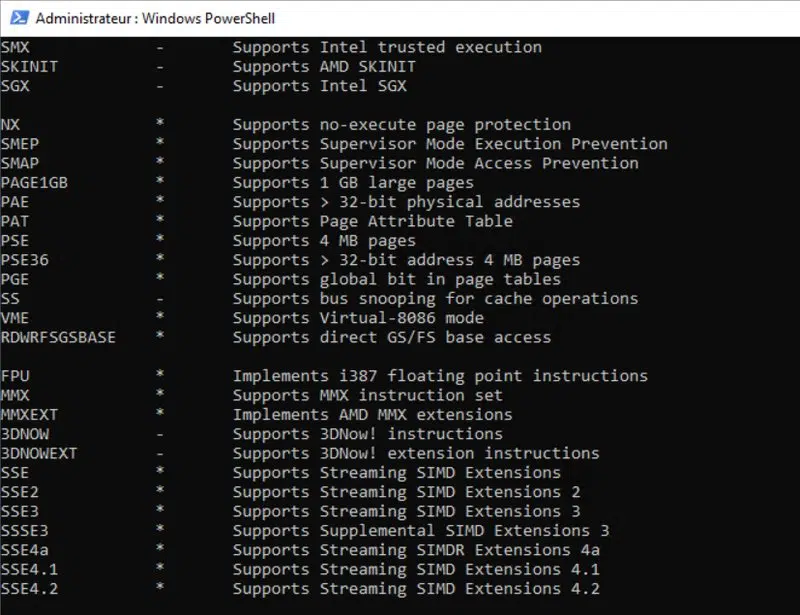Click the SMEP feature name
800x615 pixels.
pos(20,144)
